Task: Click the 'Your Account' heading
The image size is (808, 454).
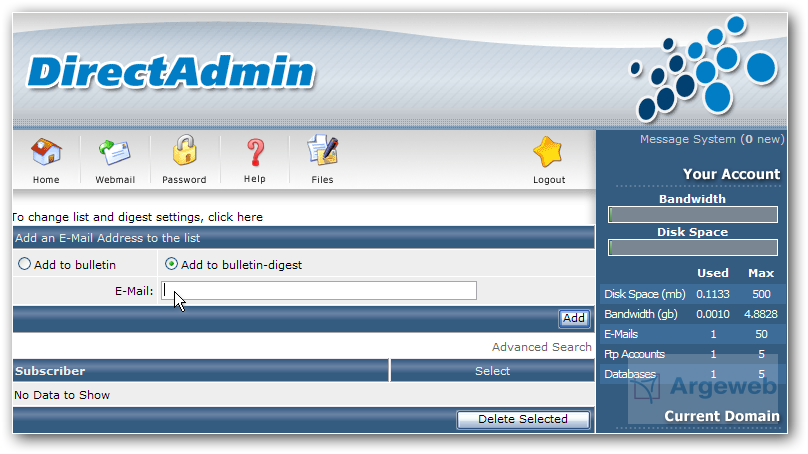Action: [731, 174]
